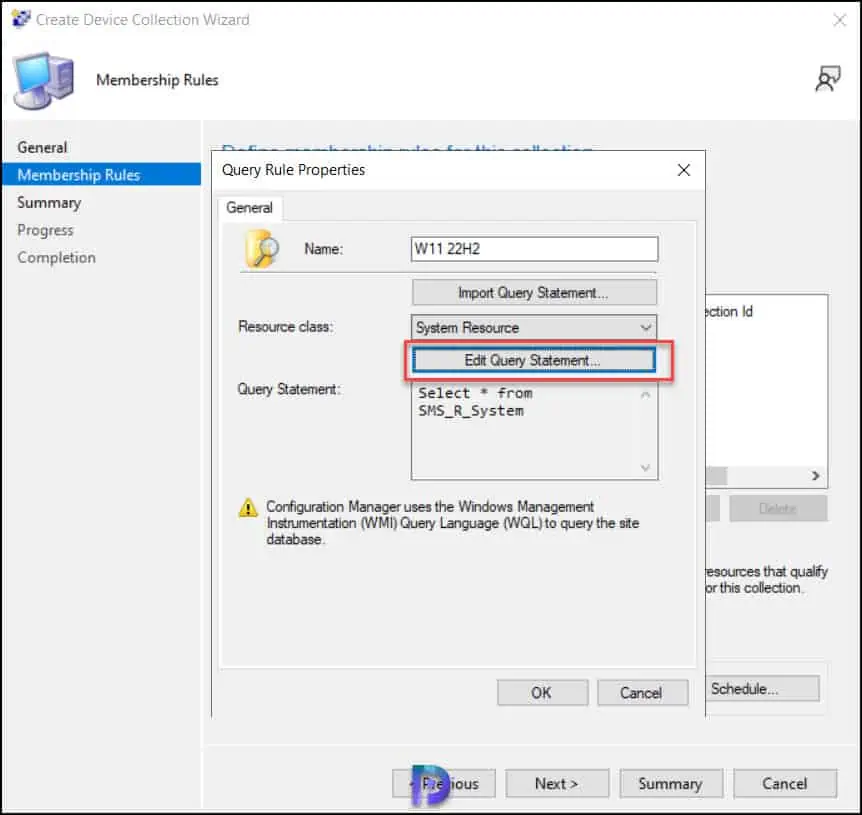Click OK in Query Rule Properties

tap(542, 692)
